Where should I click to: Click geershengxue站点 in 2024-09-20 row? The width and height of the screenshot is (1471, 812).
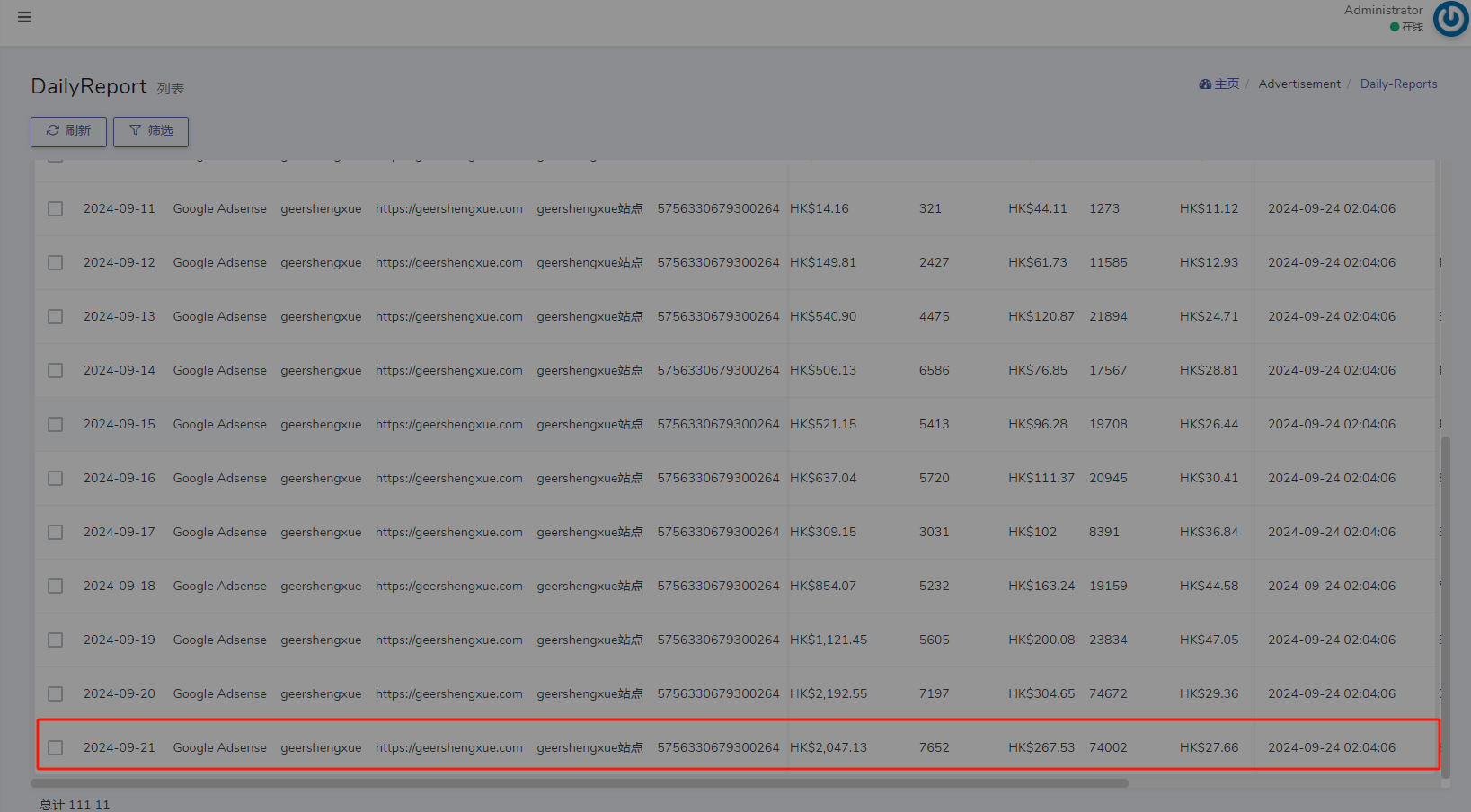[x=589, y=693]
